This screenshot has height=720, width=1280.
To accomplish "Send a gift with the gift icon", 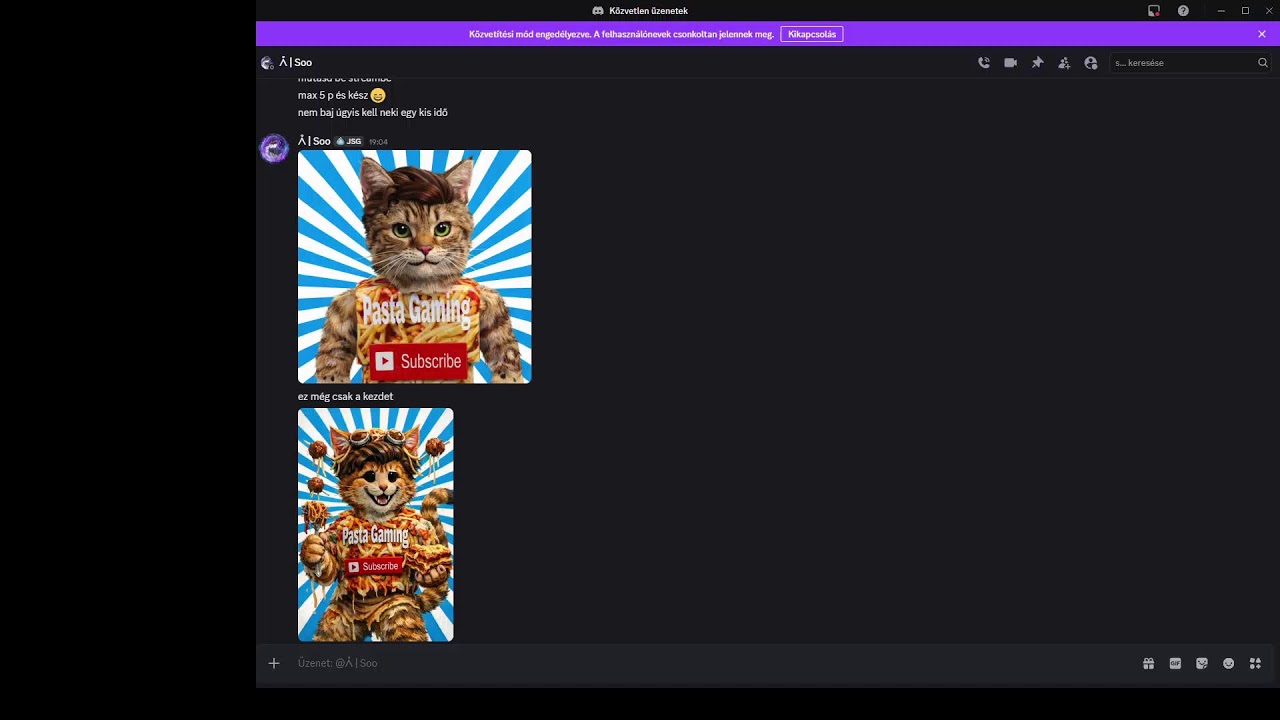I will pos(1149,663).
